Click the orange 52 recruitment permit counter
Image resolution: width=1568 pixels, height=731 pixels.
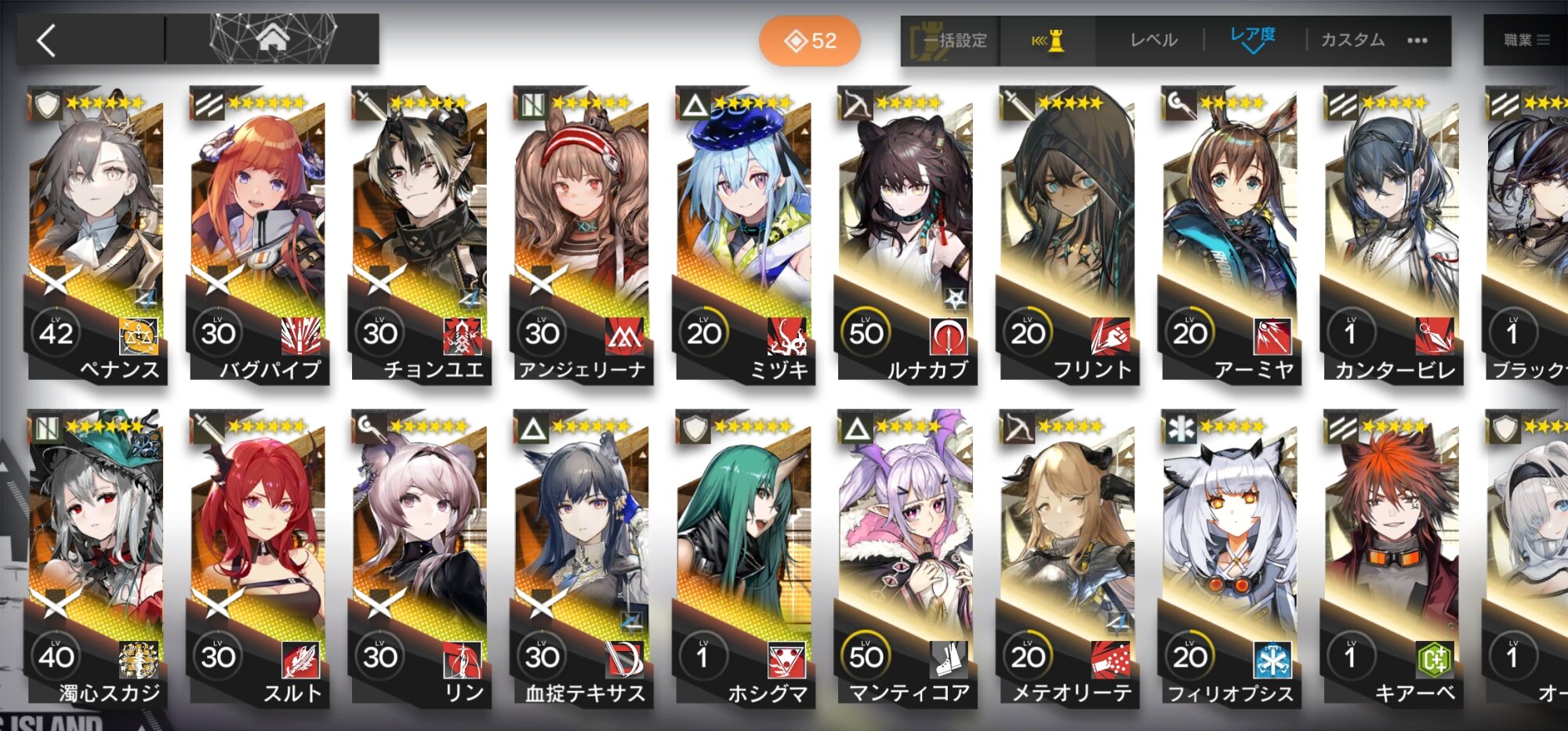tap(810, 41)
